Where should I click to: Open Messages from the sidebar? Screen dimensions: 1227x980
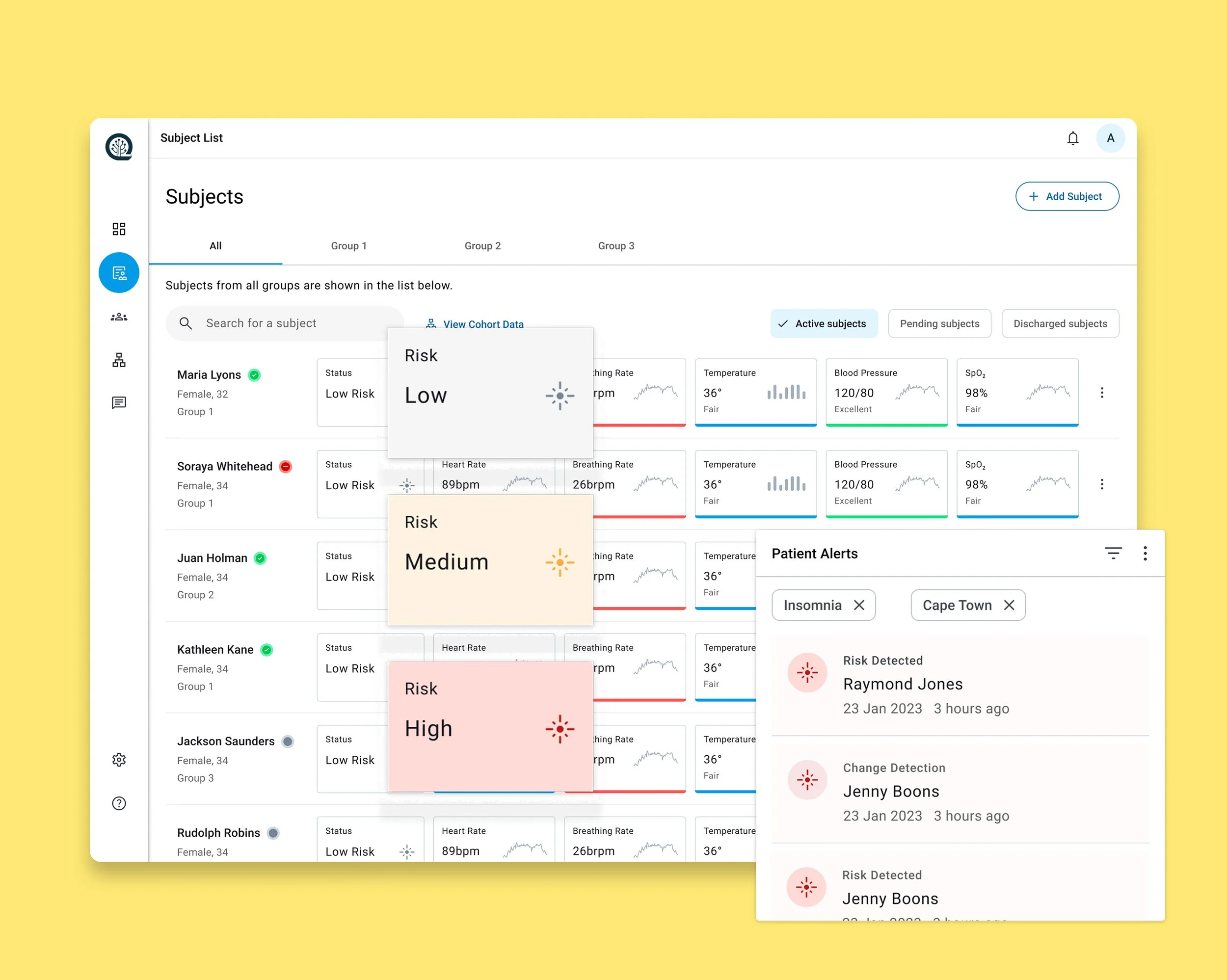click(119, 403)
